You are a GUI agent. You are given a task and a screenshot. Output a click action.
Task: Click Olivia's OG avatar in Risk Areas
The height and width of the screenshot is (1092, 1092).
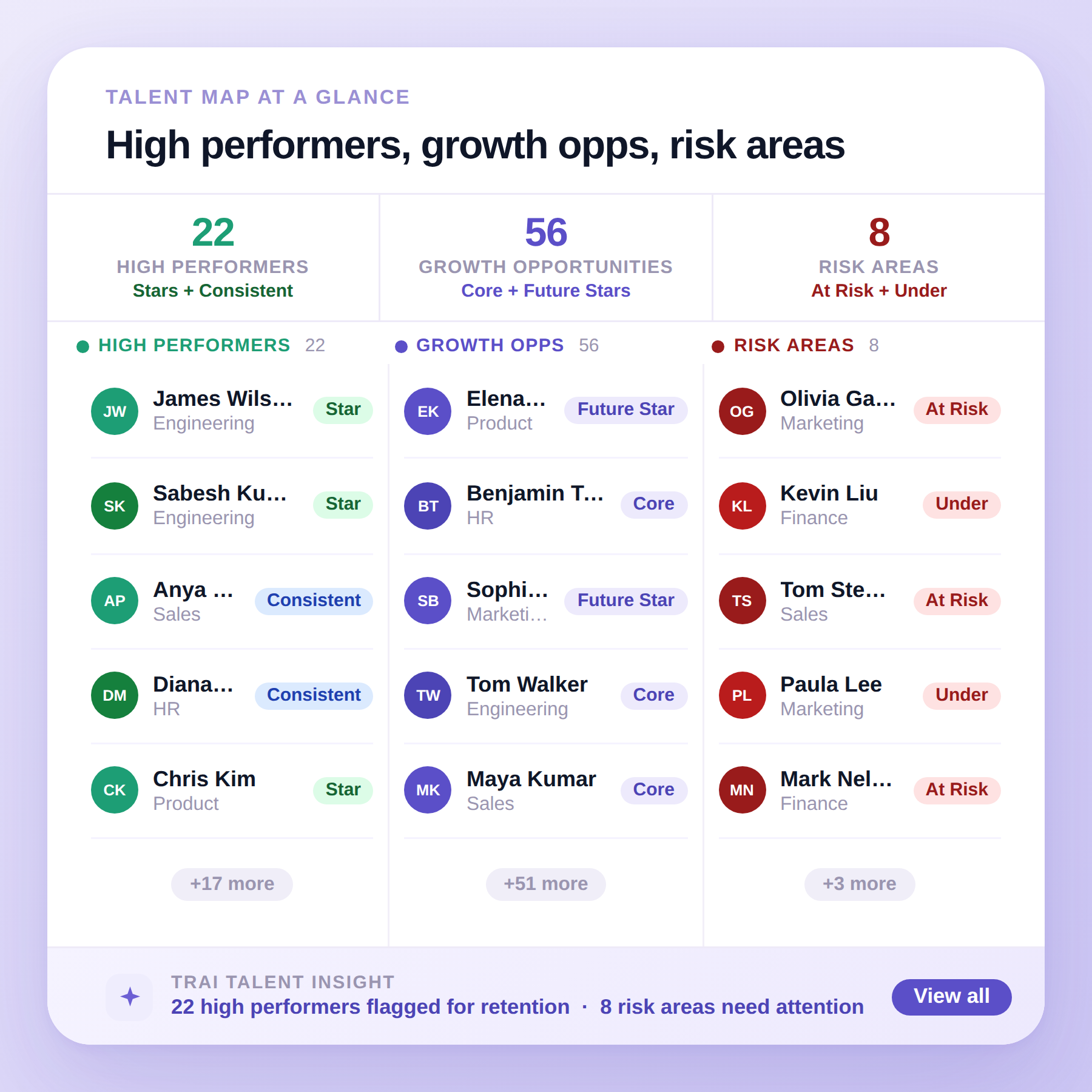pyautogui.click(x=741, y=411)
